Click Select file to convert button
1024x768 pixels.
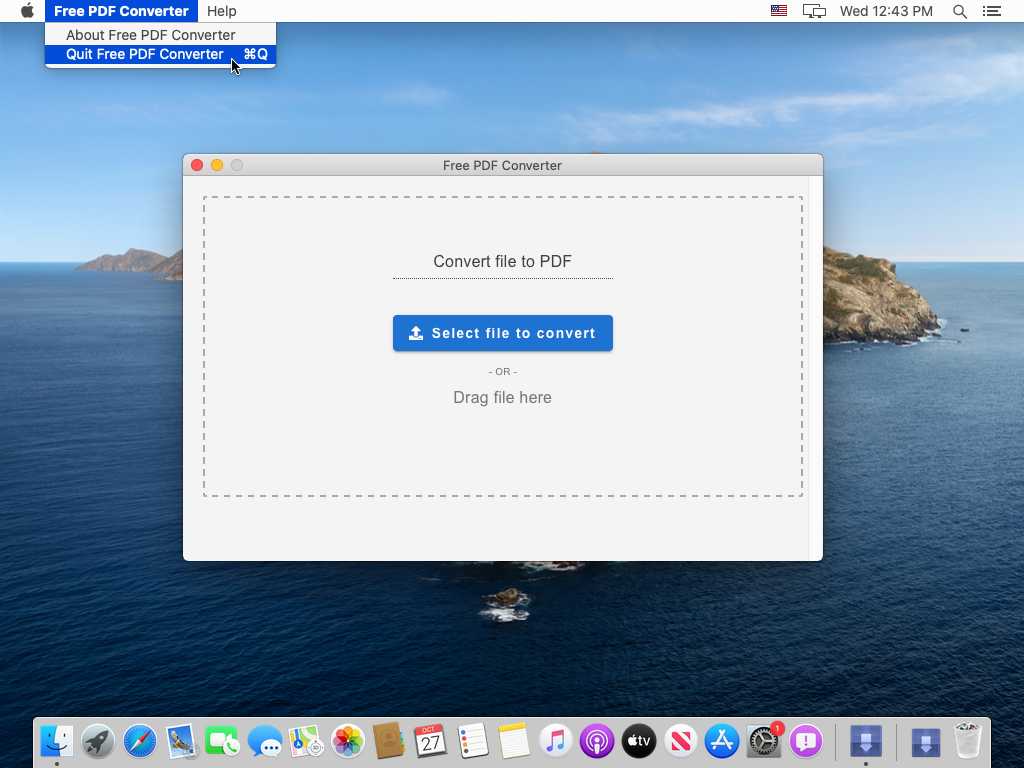click(502, 333)
